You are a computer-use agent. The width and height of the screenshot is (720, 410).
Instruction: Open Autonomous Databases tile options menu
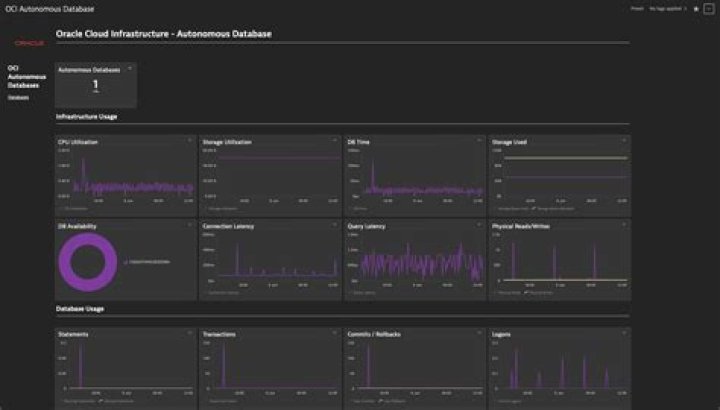(x=130, y=69)
